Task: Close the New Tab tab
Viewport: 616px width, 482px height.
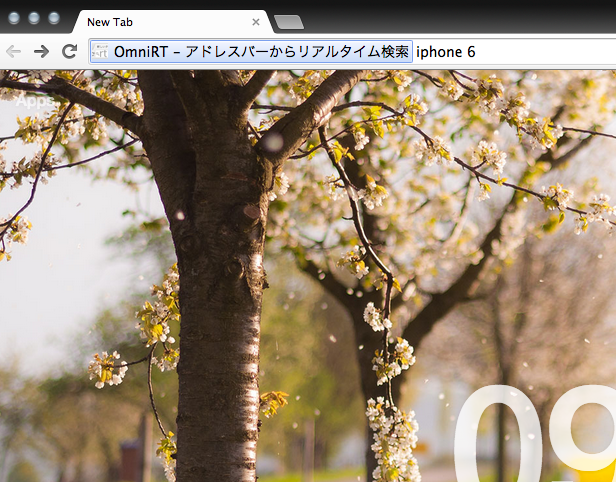Action: click(256, 22)
